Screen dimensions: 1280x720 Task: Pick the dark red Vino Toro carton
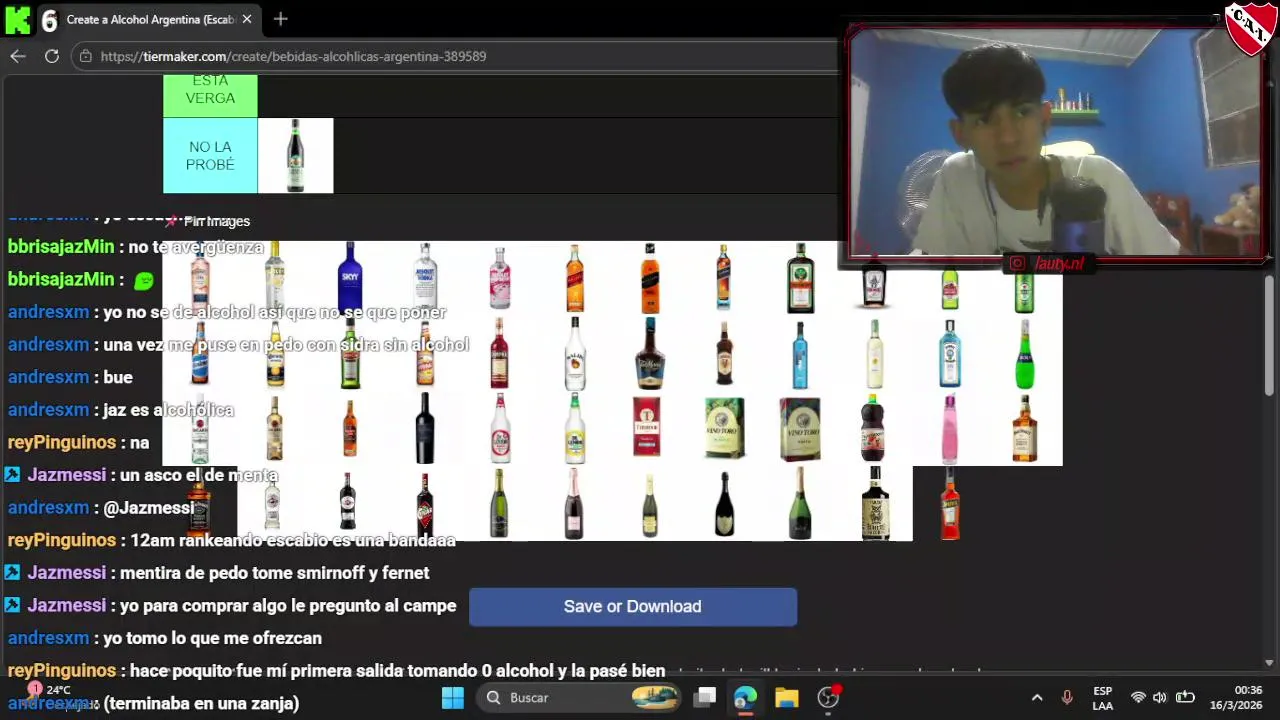[800, 428]
